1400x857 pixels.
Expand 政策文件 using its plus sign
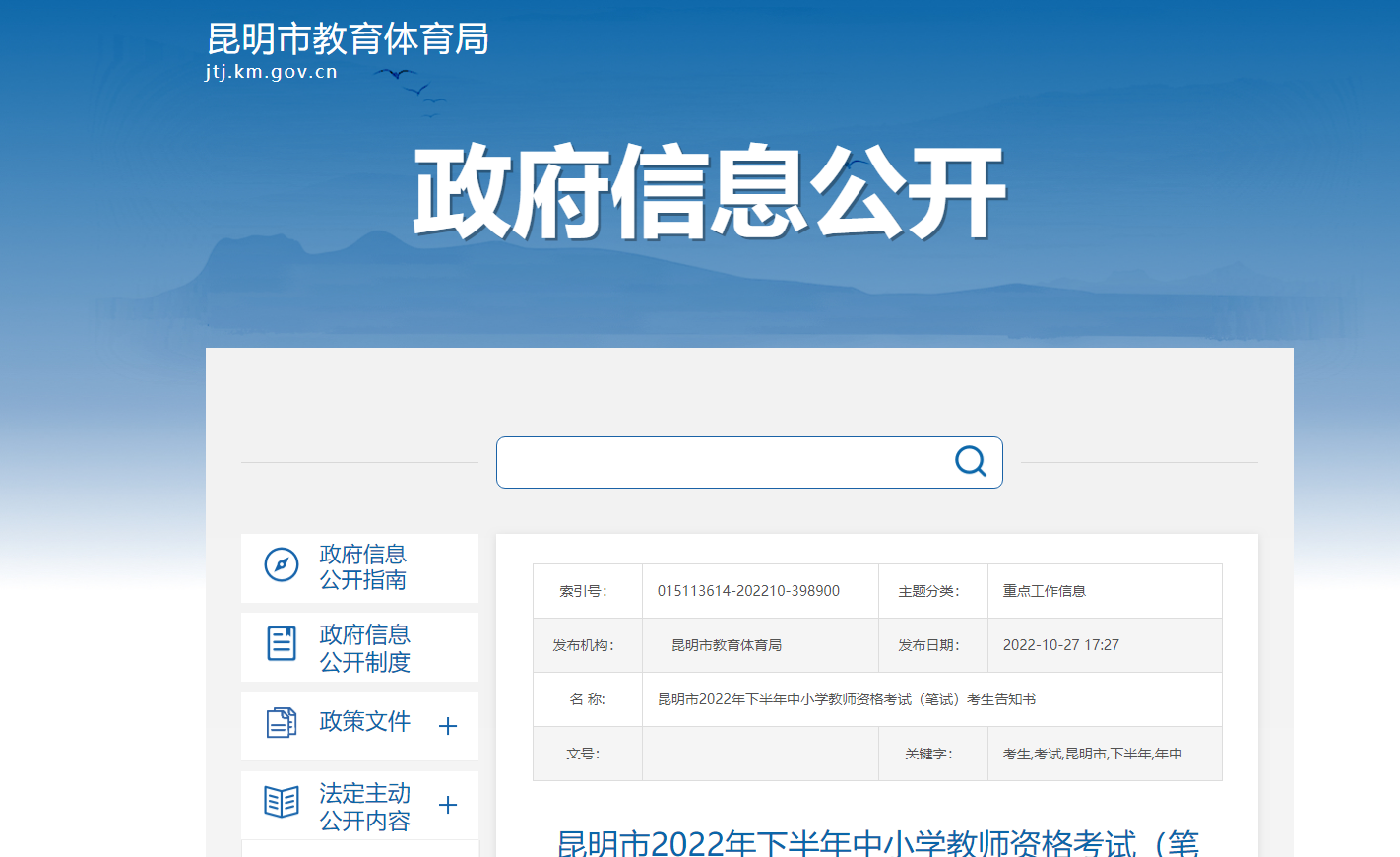448,726
